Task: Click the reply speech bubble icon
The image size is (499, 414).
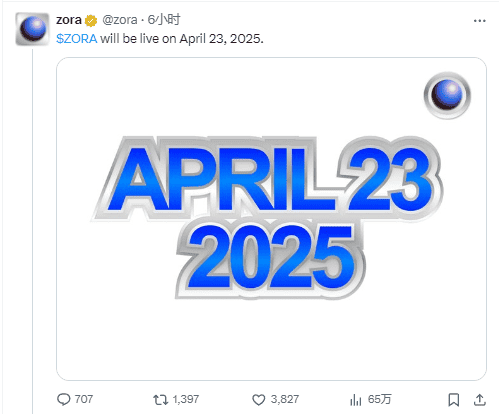Action: 63,399
